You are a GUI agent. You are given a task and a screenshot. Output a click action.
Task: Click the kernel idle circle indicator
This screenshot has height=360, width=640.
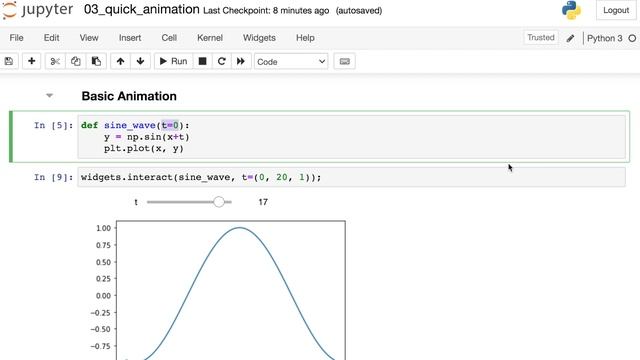click(x=632, y=38)
